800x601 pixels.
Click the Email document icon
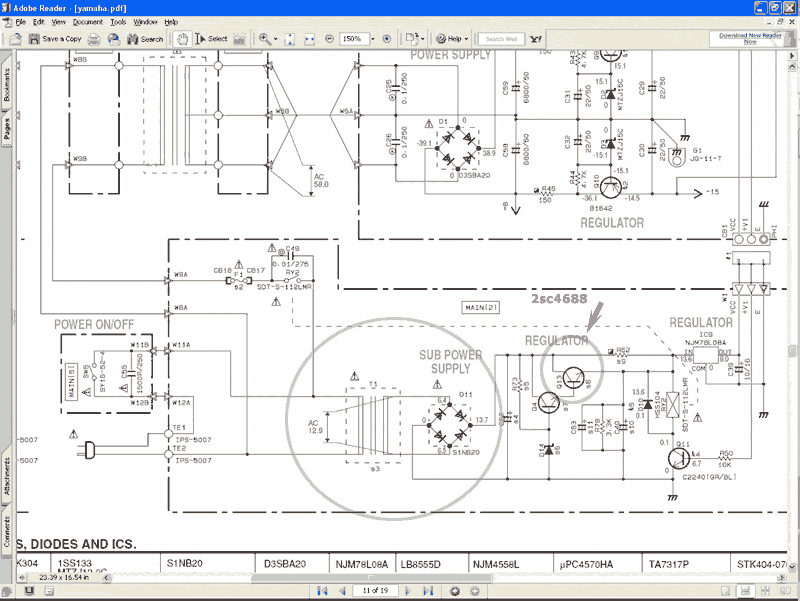pyautogui.click(x=114, y=39)
